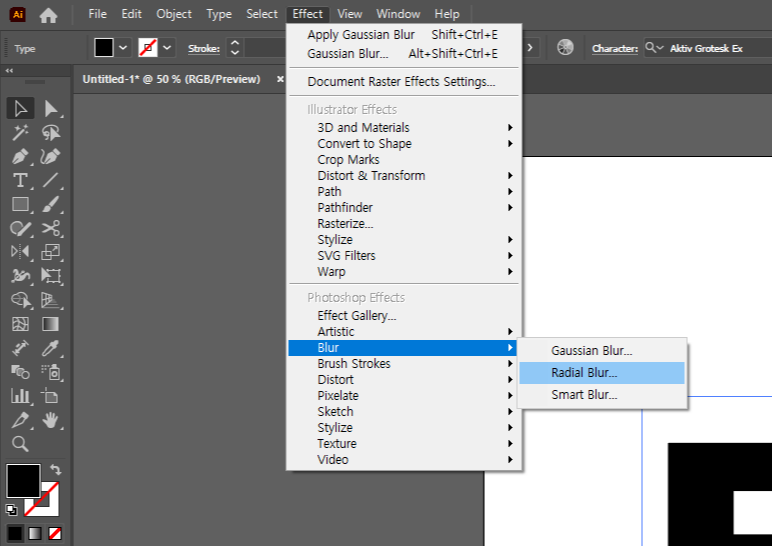Open the control bar stroke swatch dropdown
Image resolution: width=772 pixels, height=546 pixels.
point(167,48)
